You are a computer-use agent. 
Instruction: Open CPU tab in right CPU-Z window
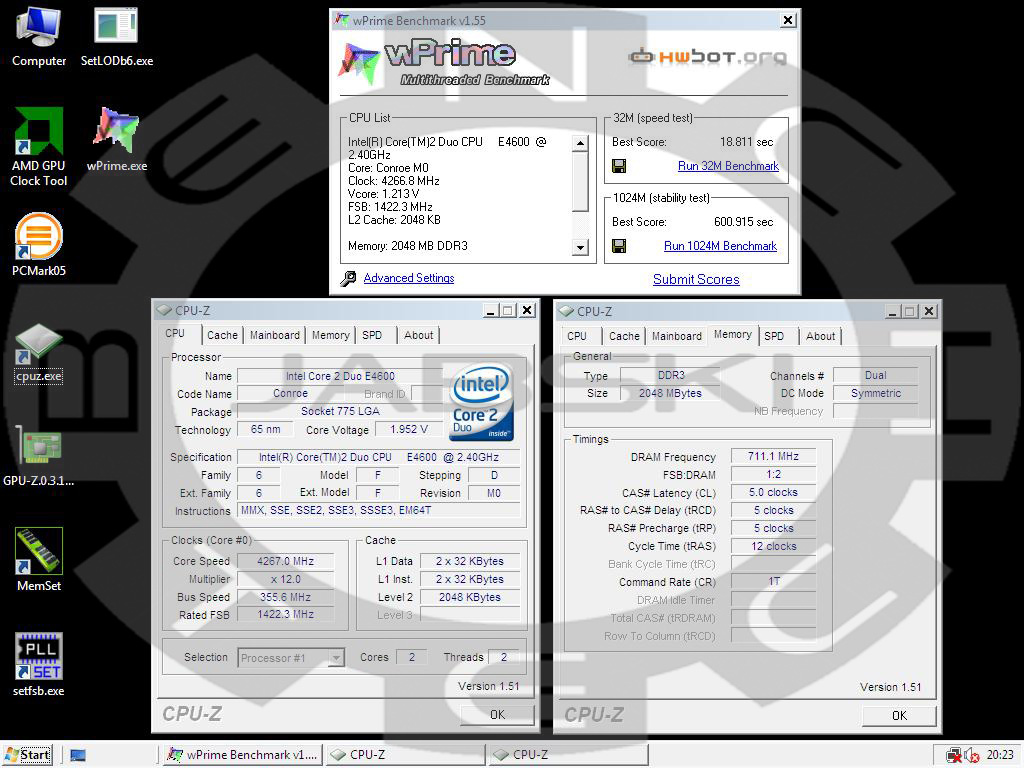[577, 336]
